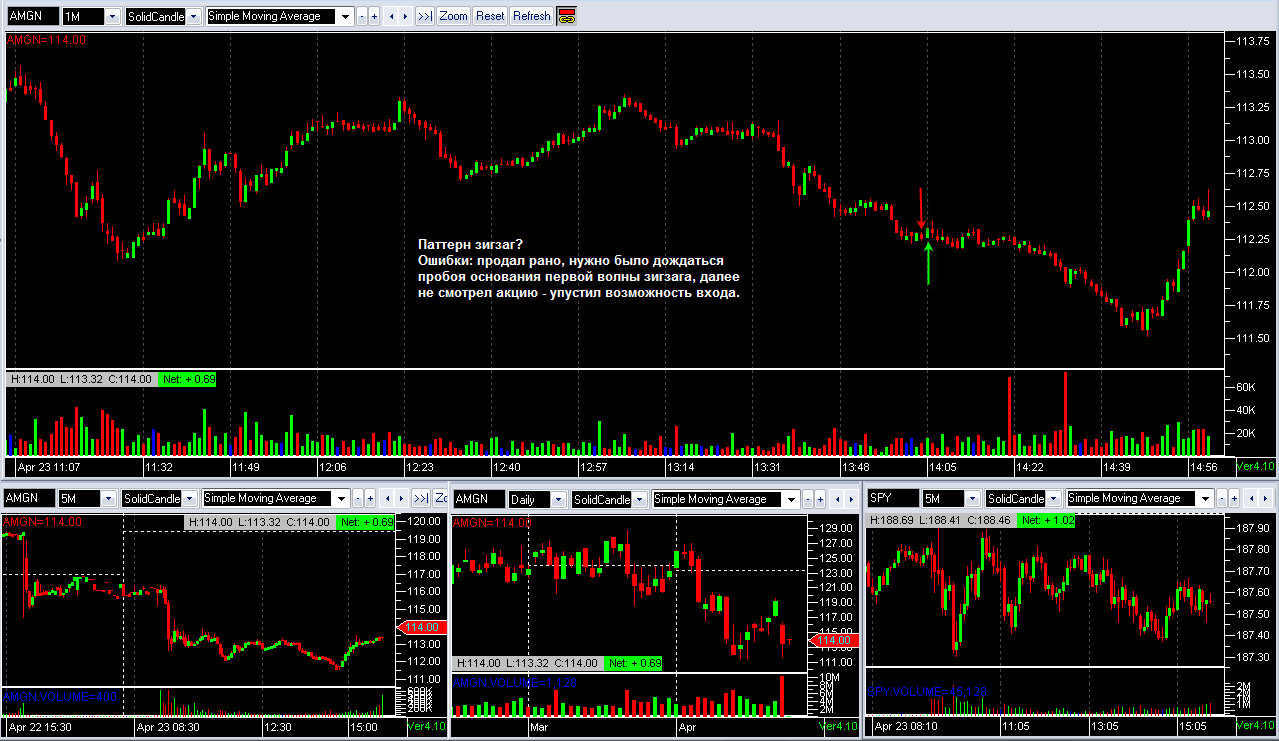Click the 'Паттерн зигзаг?' annotation text
The height and width of the screenshot is (741, 1279).
470,245
